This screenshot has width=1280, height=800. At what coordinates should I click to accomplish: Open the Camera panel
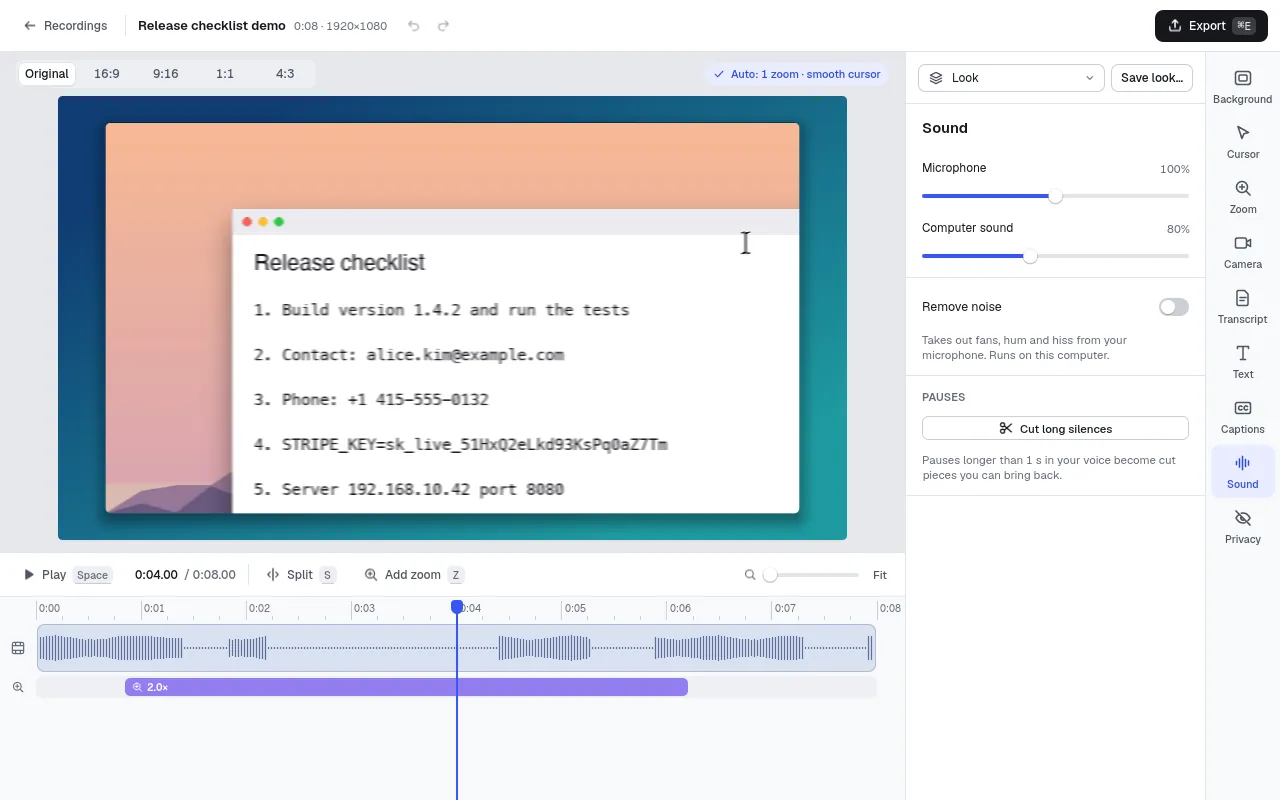coord(1242,252)
